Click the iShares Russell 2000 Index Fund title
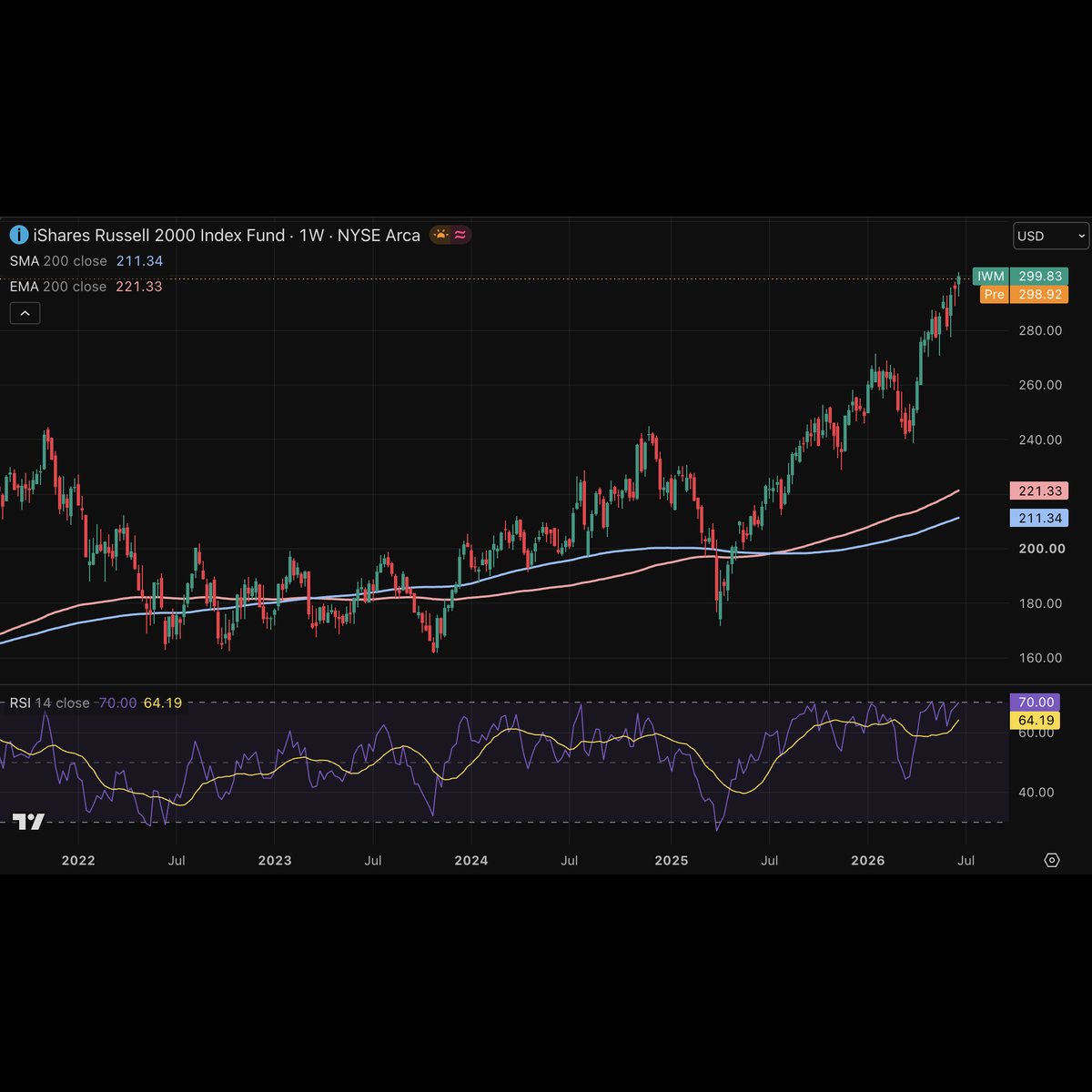1092x1092 pixels. click(x=159, y=235)
